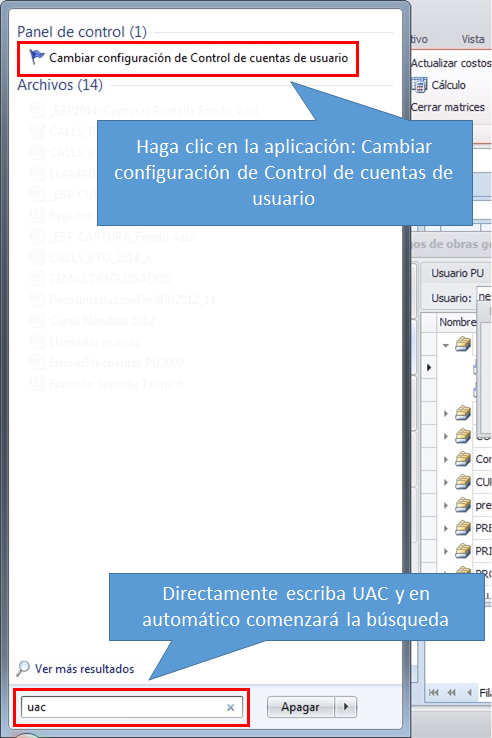The height and width of the screenshot is (738, 492).
Task: Expand the CUI folder row
Action: [x=446, y=482]
